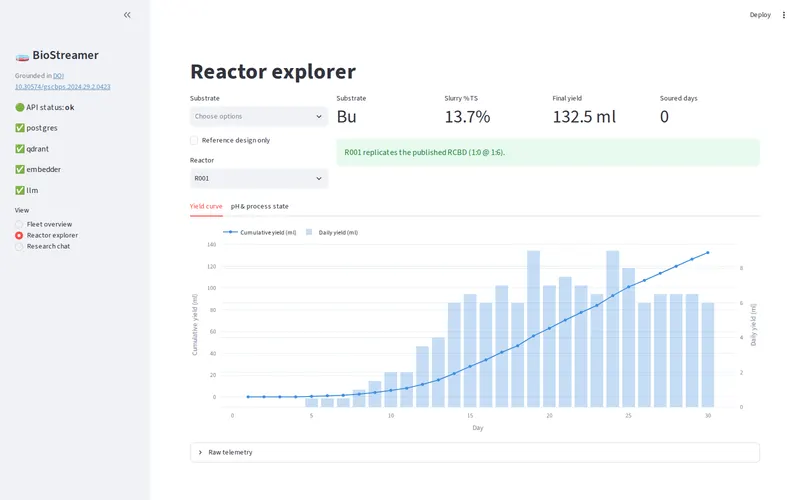Open the Substrate Choose options dropdown
The image size is (800, 500).
click(x=259, y=116)
